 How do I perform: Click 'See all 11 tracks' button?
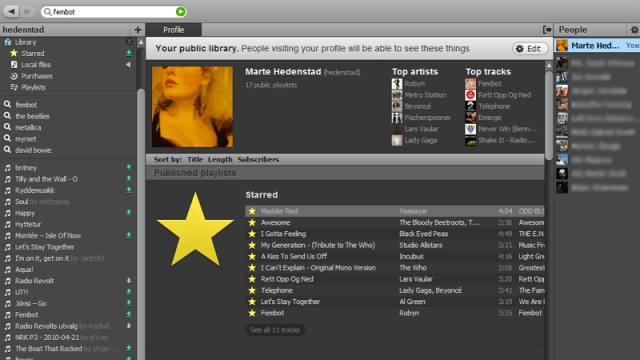point(275,330)
